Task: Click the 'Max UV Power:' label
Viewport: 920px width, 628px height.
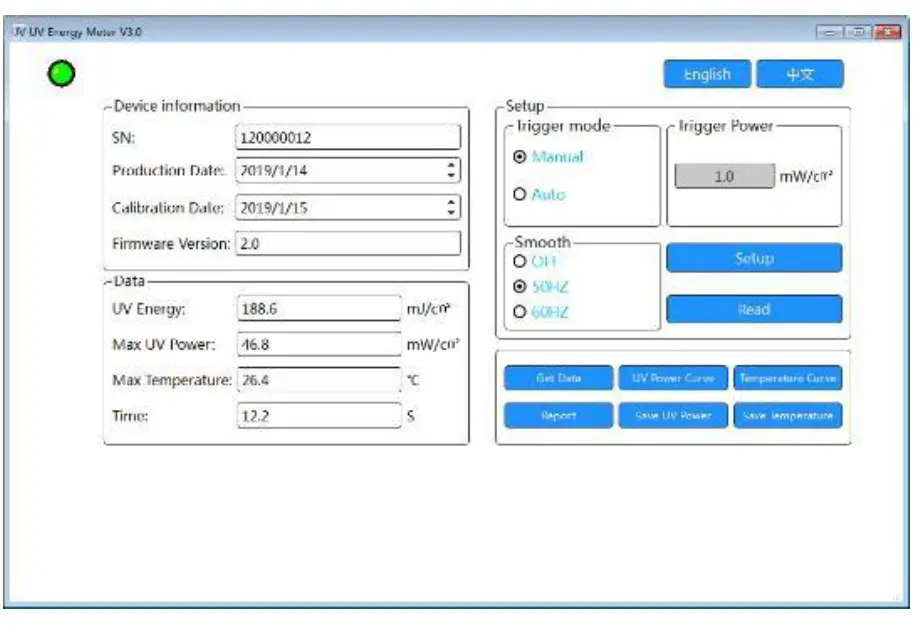Action: pyautogui.click(x=164, y=345)
